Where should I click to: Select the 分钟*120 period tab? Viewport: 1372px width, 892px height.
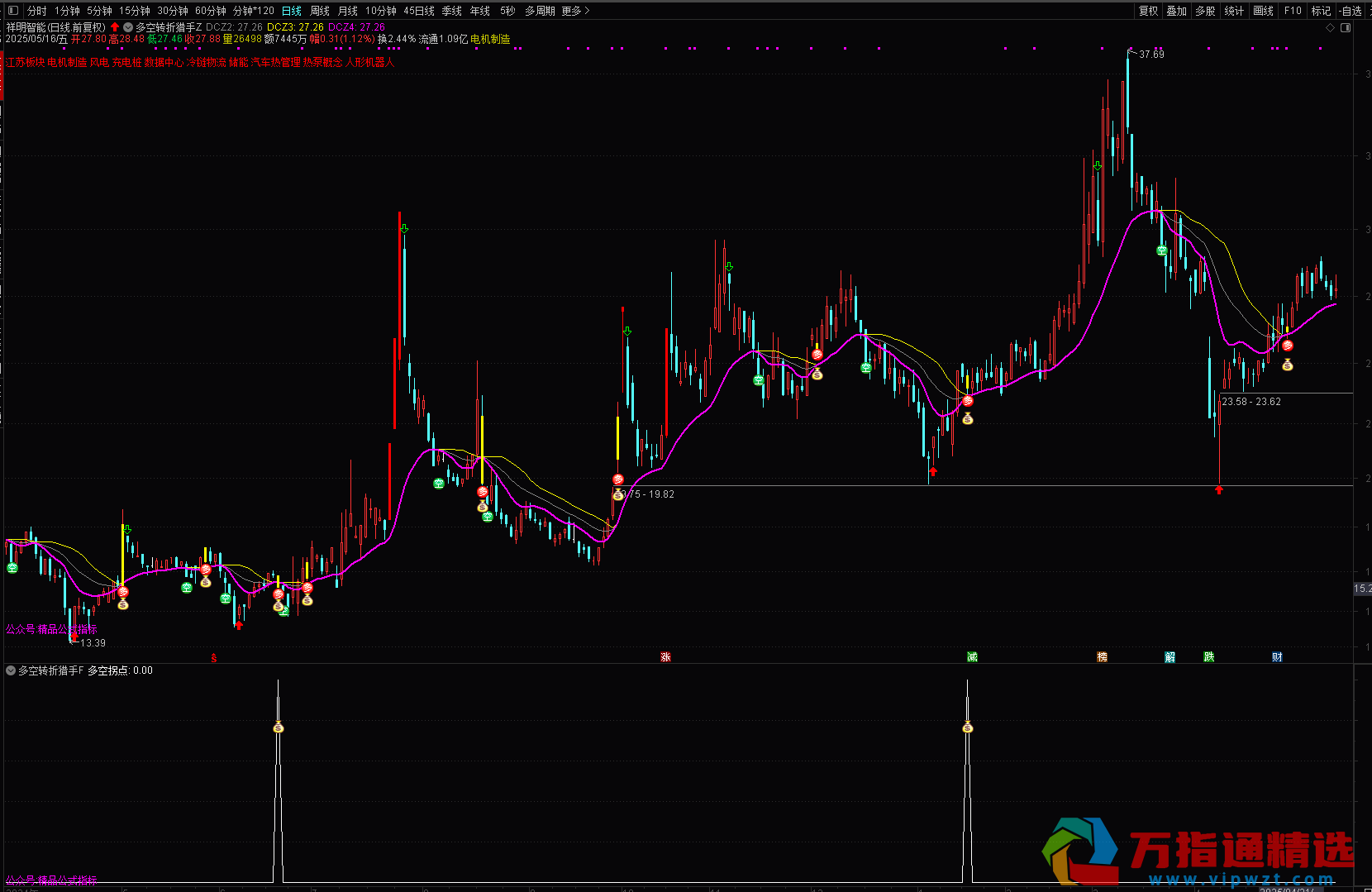[254, 11]
